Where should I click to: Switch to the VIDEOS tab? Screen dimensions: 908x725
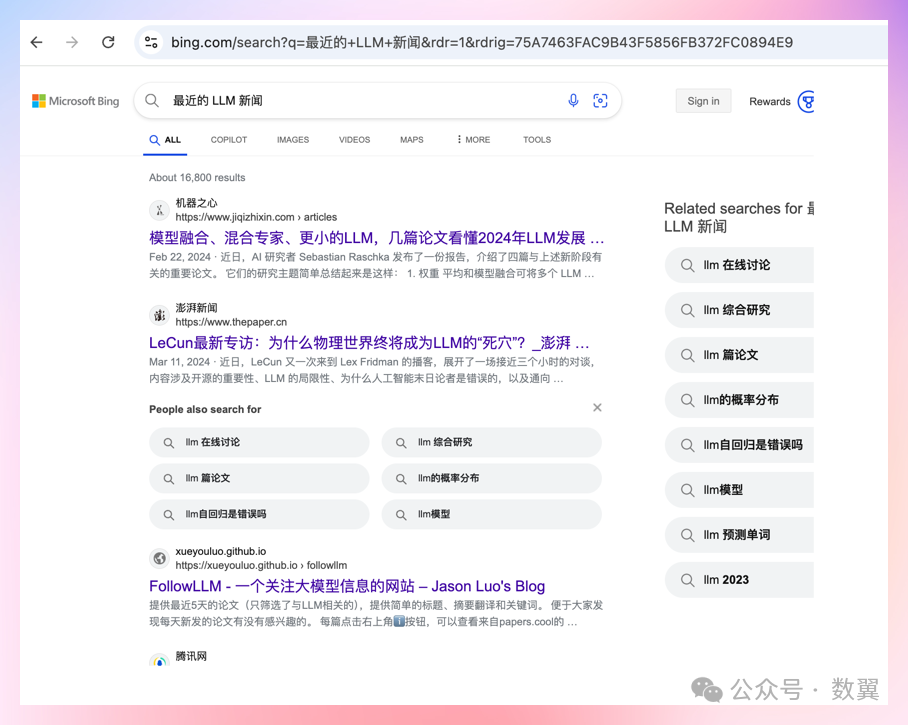tap(354, 140)
